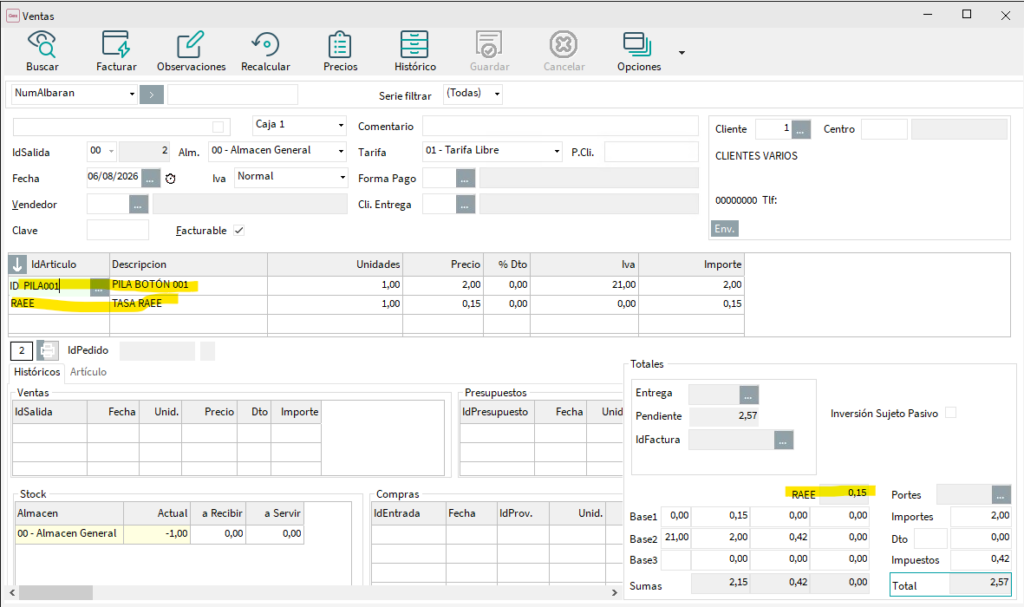Click the Facturar toolbar icon
Viewport: 1024px width, 607px height.
(x=116, y=51)
